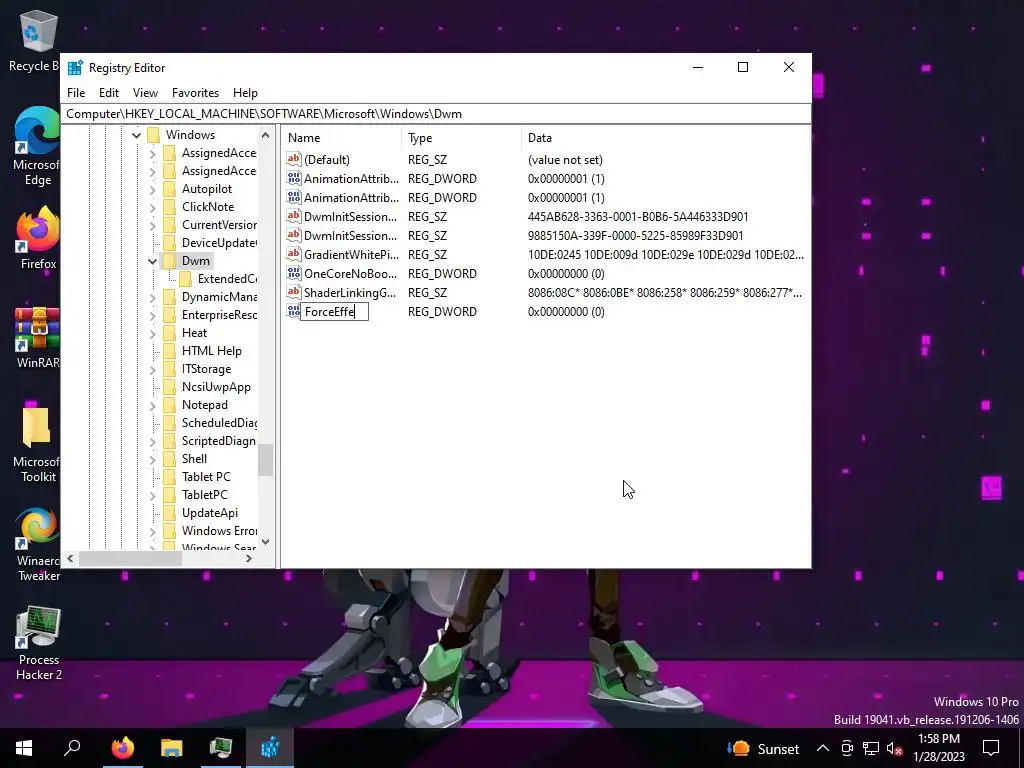The width and height of the screenshot is (1024, 768).
Task: Open the Edit menu
Action: click(108, 93)
